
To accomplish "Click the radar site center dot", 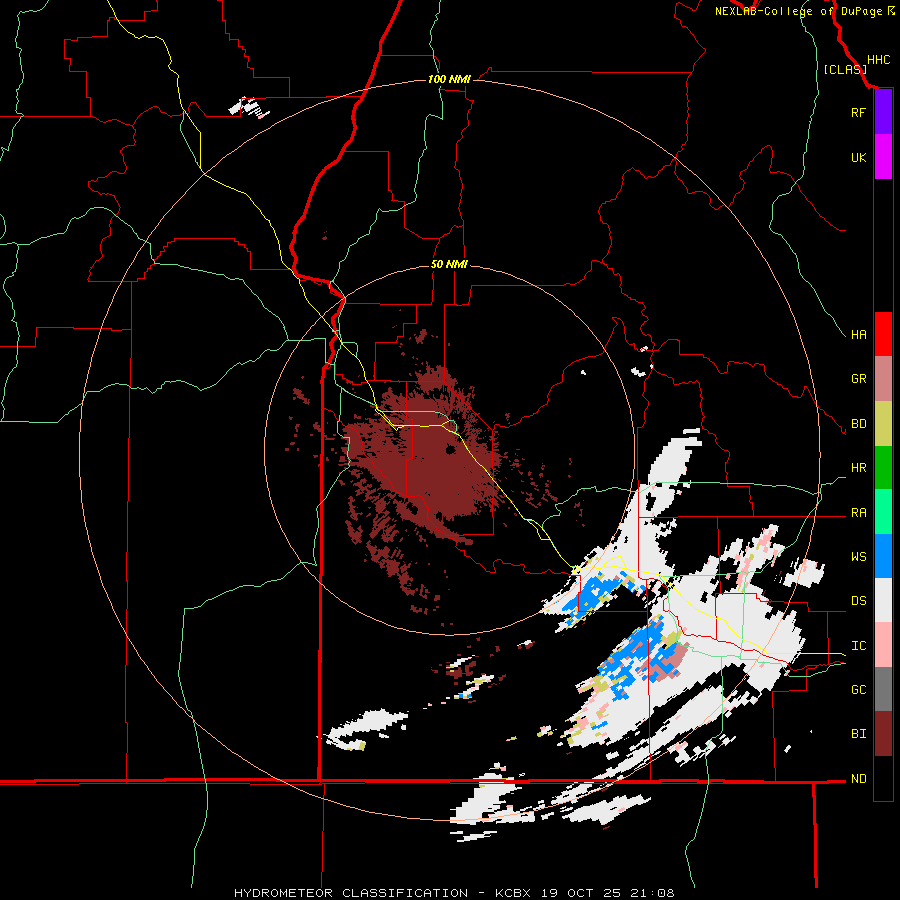I will click(451, 451).
